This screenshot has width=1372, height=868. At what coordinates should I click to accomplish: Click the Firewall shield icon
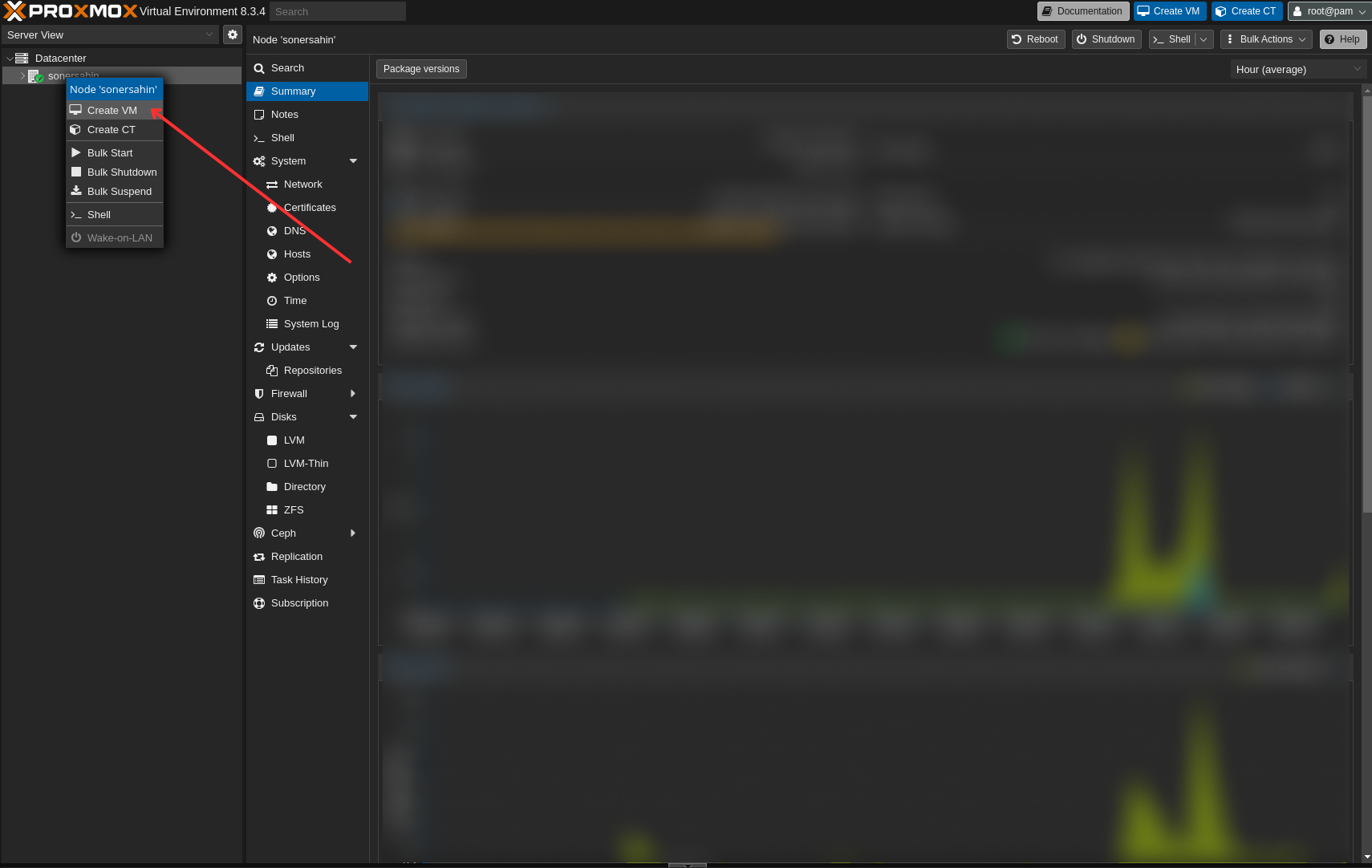coord(259,394)
